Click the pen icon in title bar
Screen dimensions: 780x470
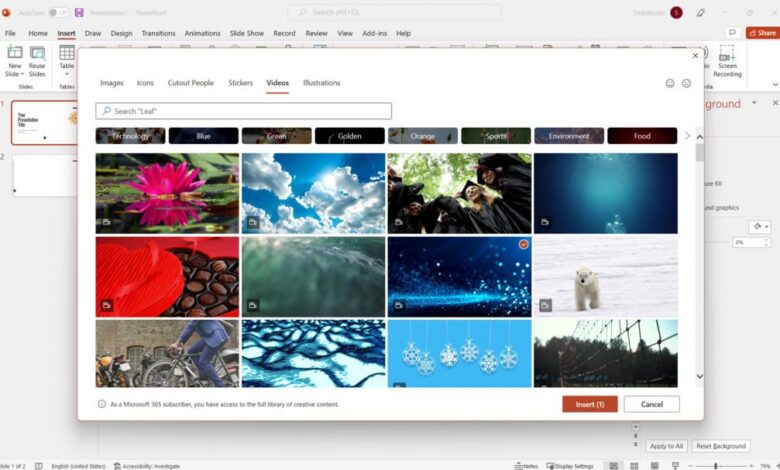tap(700, 12)
